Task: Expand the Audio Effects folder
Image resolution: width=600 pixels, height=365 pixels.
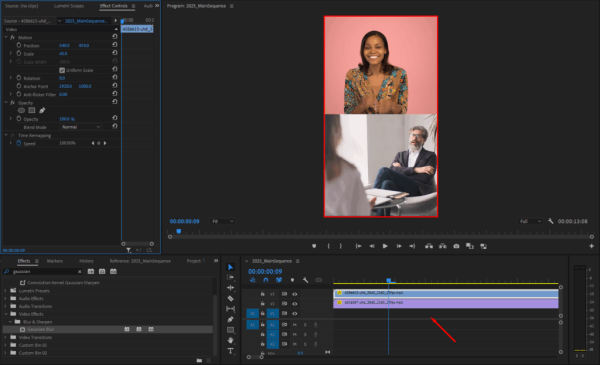Action: coord(5,298)
